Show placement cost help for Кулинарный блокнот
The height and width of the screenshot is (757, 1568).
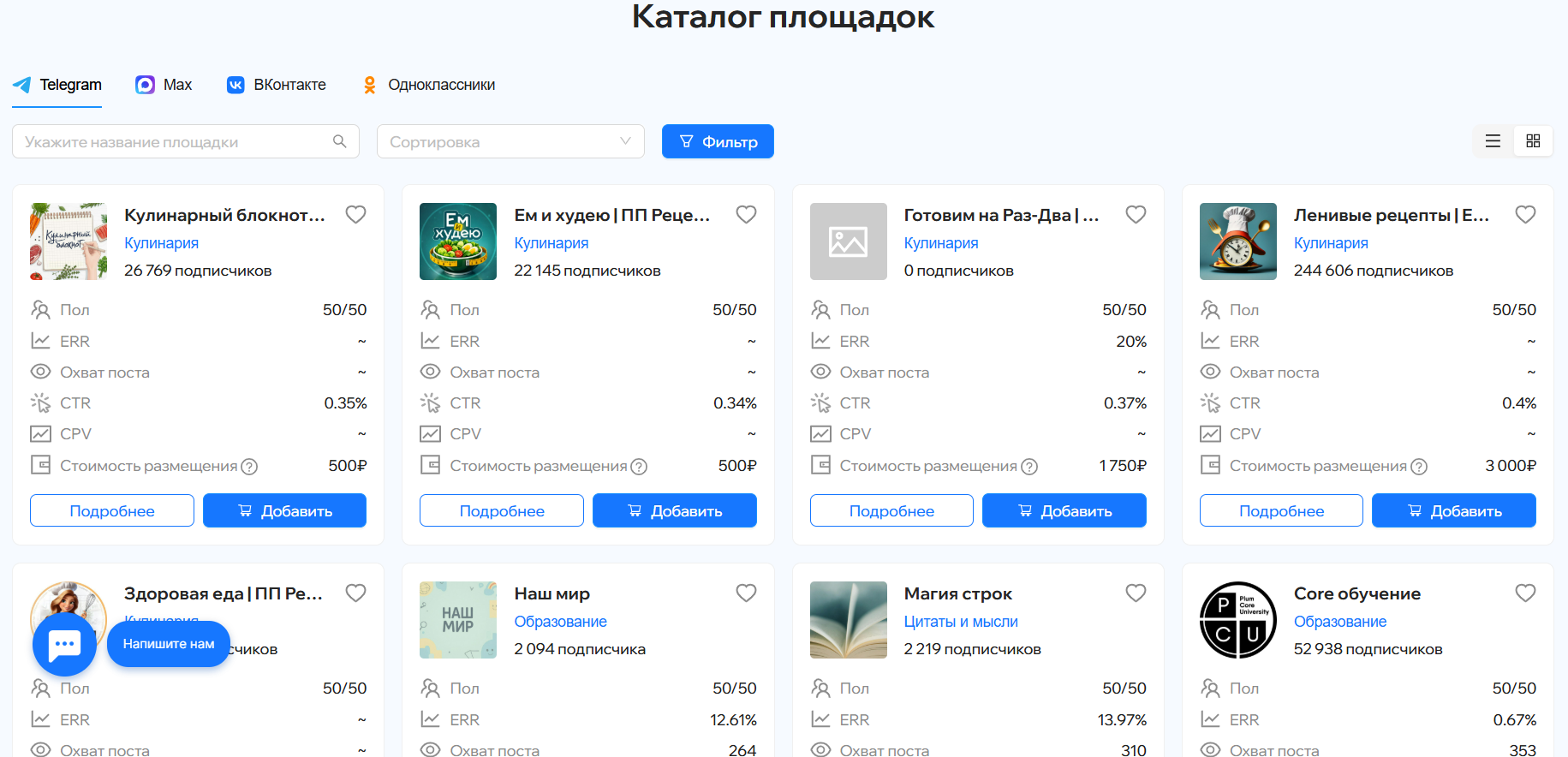(249, 467)
